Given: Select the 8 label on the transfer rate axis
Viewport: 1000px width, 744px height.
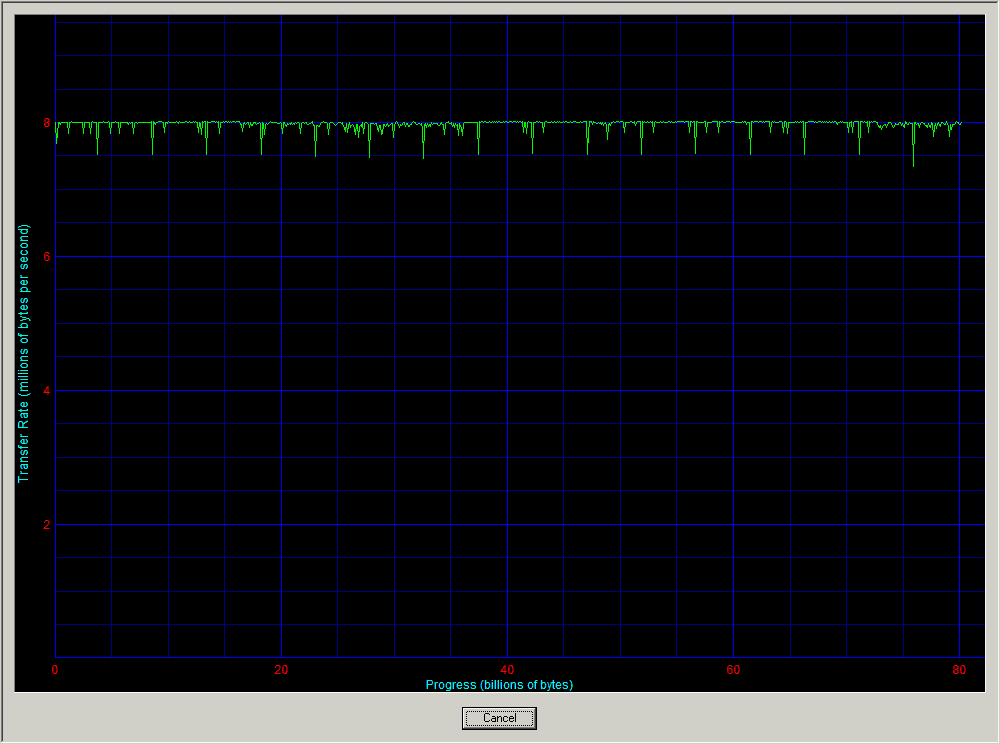Looking at the screenshot, I should 46,123.
